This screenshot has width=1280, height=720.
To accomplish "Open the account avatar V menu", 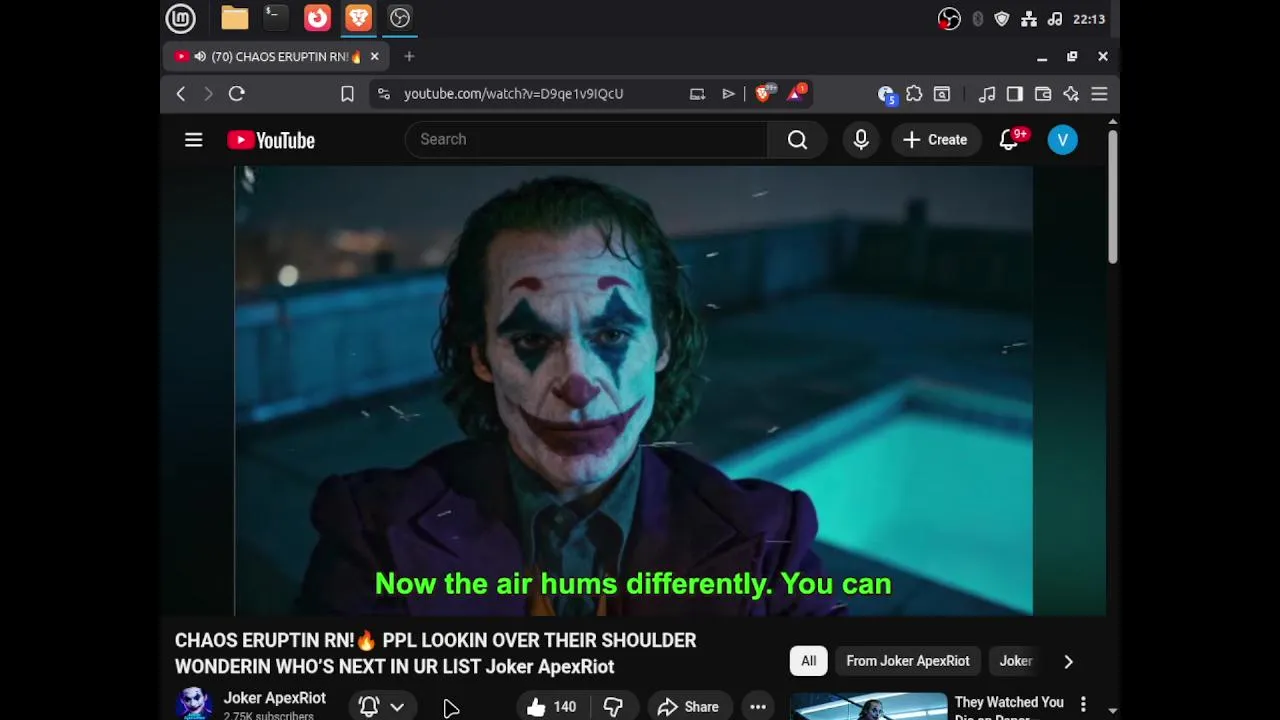I will 1063,140.
